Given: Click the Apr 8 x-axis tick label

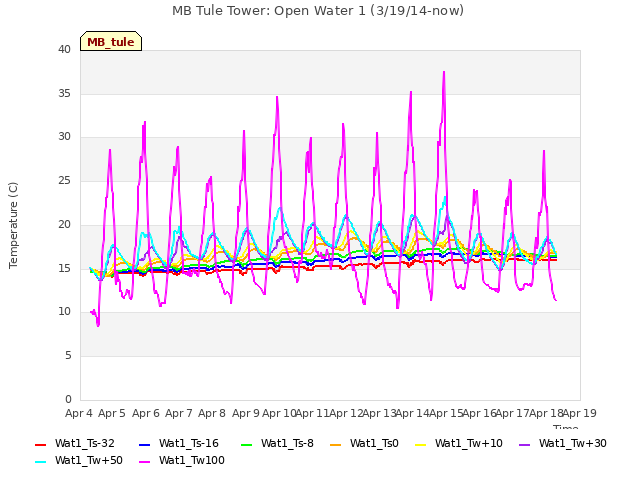Looking at the screenshot, I should click(212, 413).
